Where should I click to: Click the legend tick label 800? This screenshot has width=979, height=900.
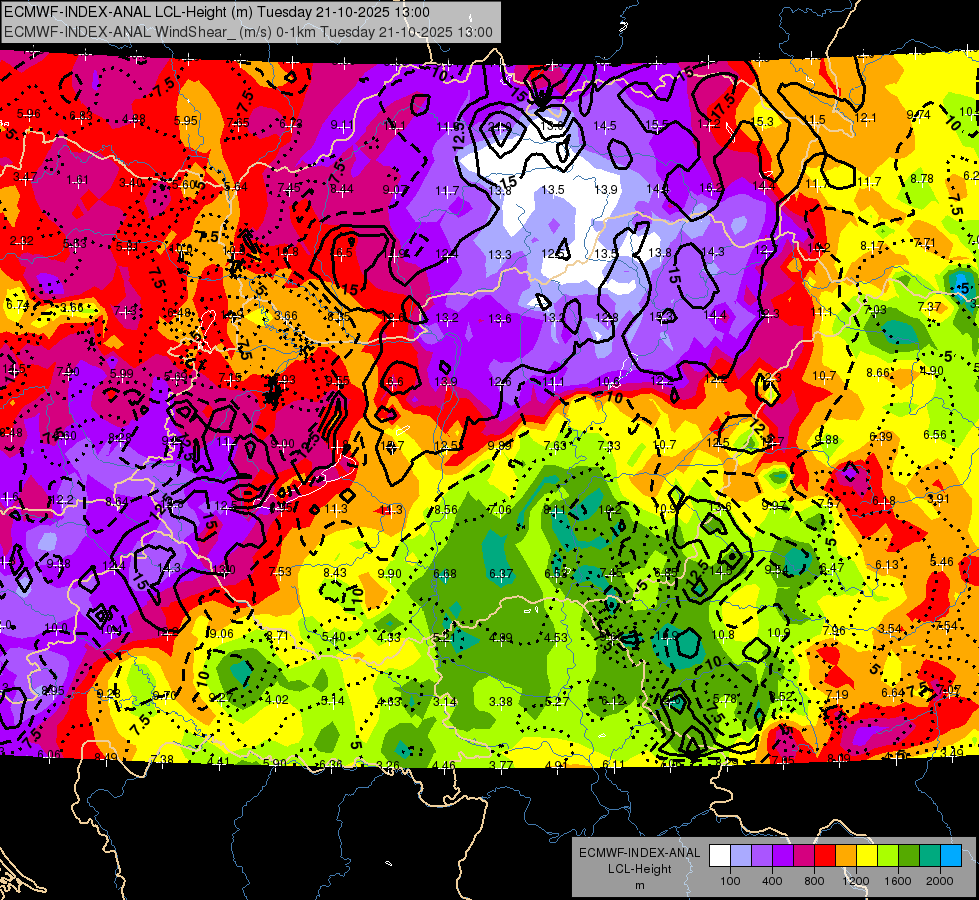(x=814, y=881)
